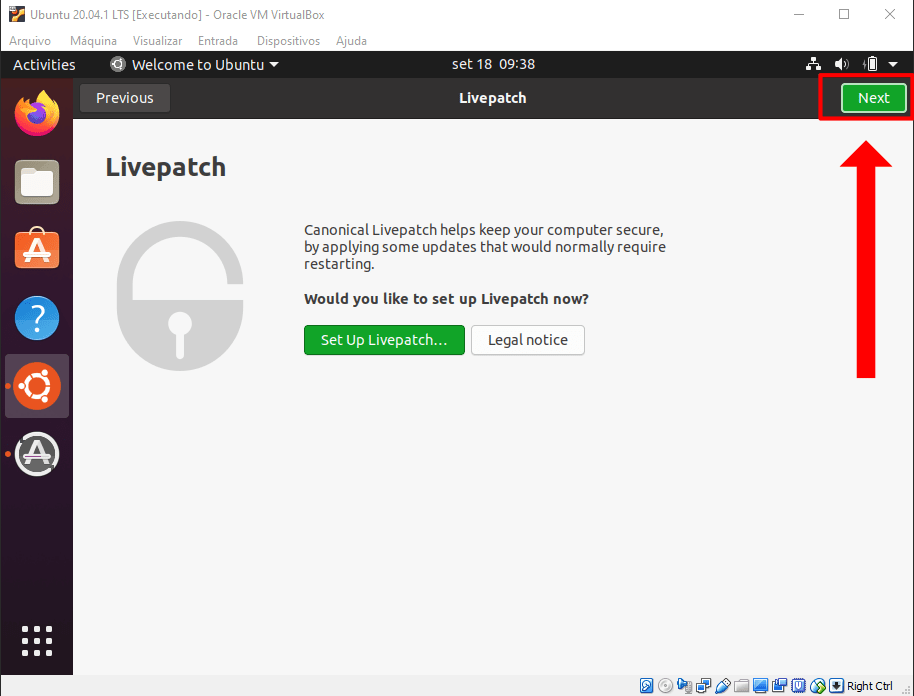This screenshot has width=914, height=696.
Task: Open Firefox from the Ubuntu dock
Action: 37,113
